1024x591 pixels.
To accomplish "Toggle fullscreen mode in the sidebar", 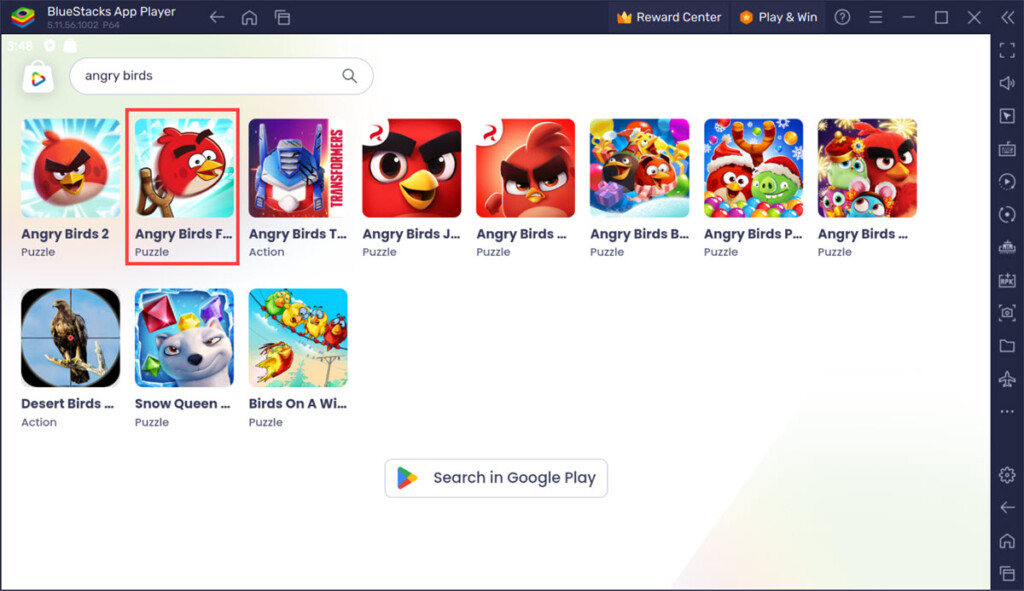I will [1007, 50].
